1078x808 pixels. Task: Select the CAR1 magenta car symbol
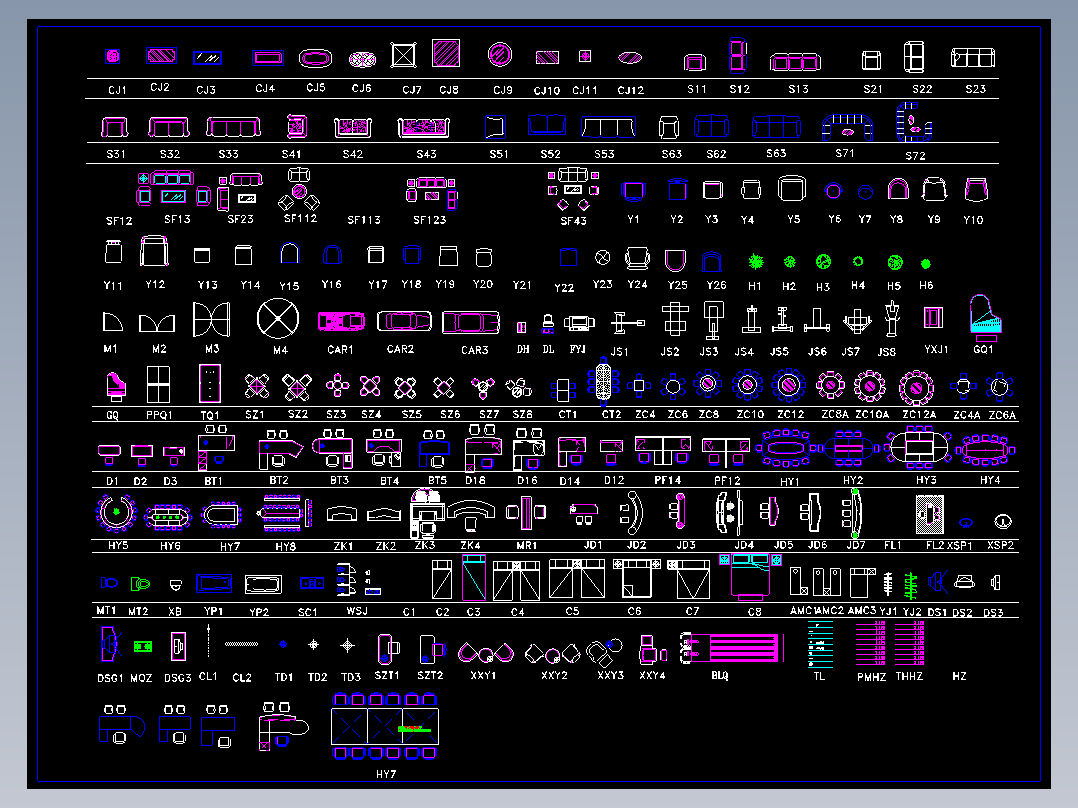341,321
